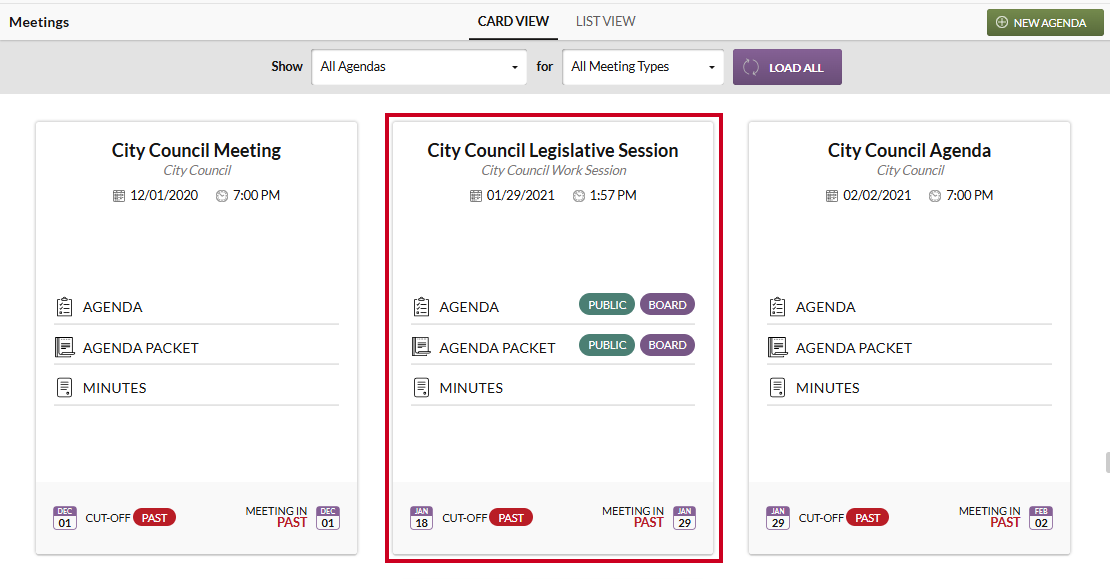
Task: Click calendar icon beside 12/01/2020
Action: tap(119, 195)
